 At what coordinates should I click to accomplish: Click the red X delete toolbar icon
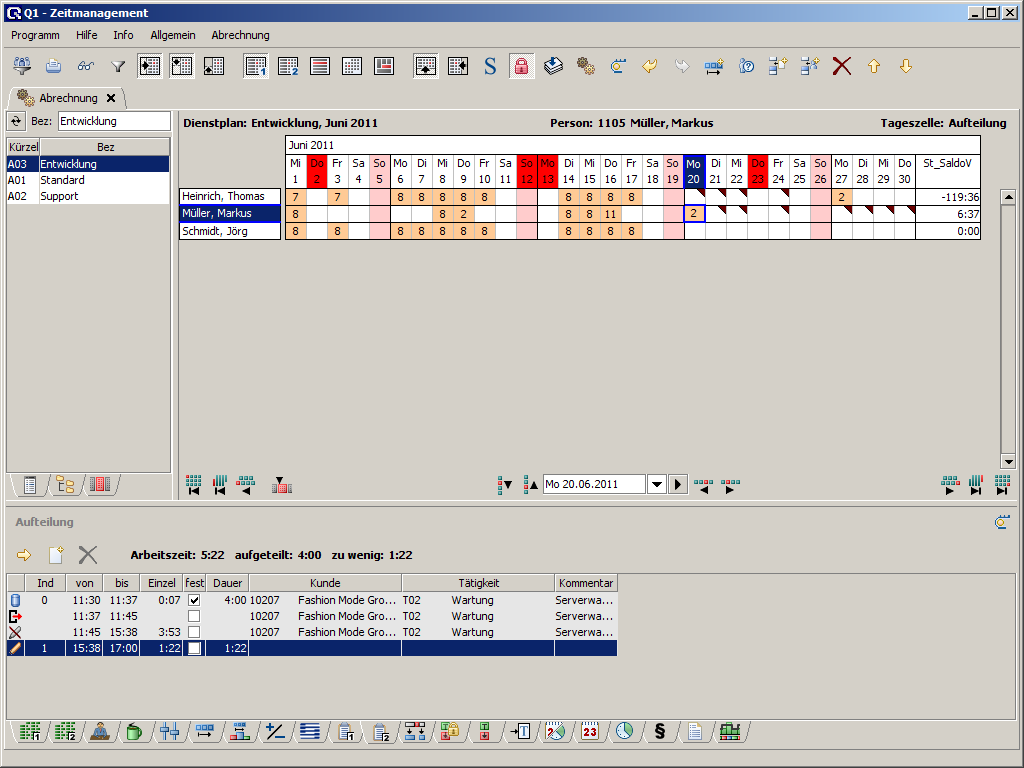click(x=842, y=66)
